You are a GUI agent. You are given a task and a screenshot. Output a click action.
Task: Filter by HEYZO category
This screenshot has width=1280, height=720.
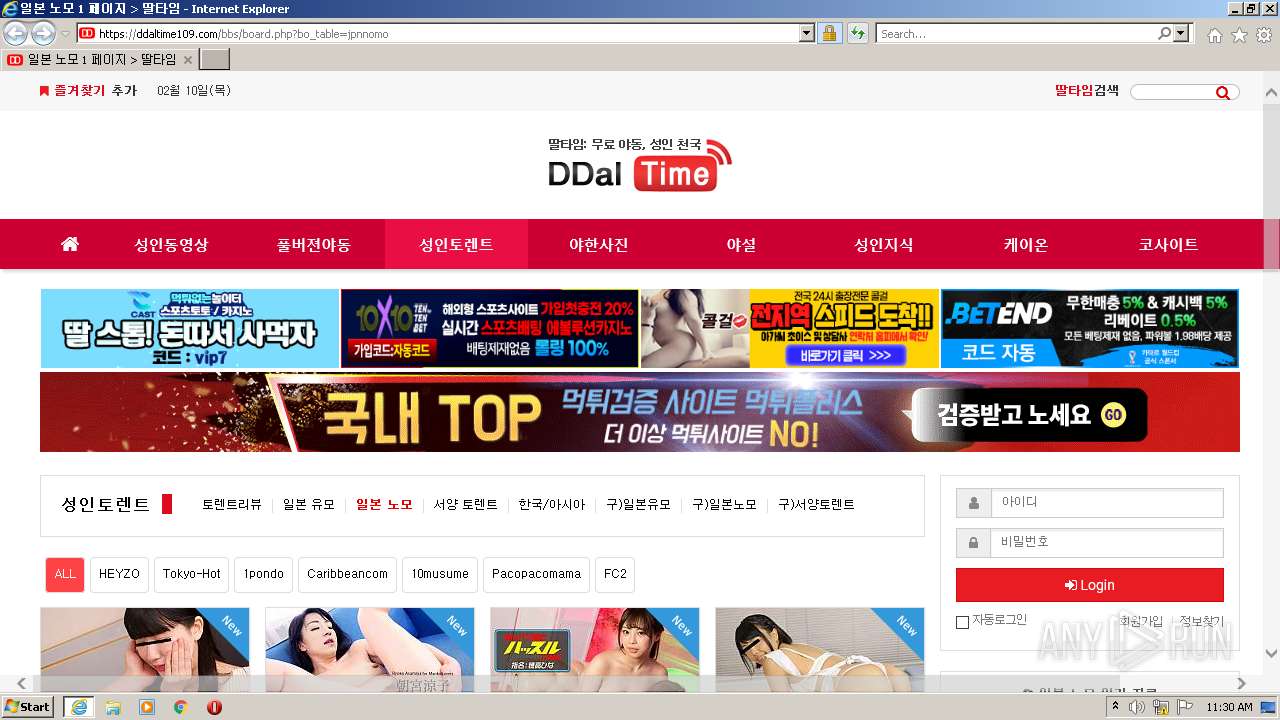pyautogui.click(x=119, y=574)
